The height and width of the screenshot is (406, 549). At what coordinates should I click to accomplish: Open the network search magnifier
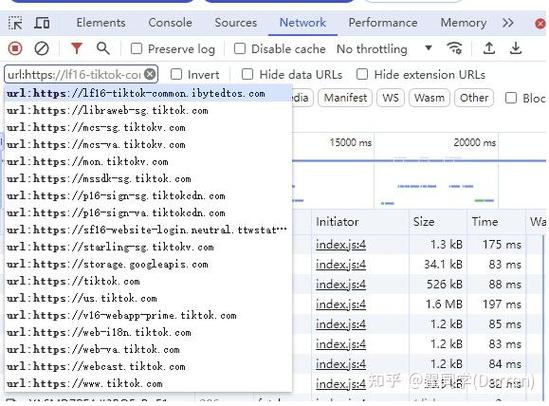point(103,48)
